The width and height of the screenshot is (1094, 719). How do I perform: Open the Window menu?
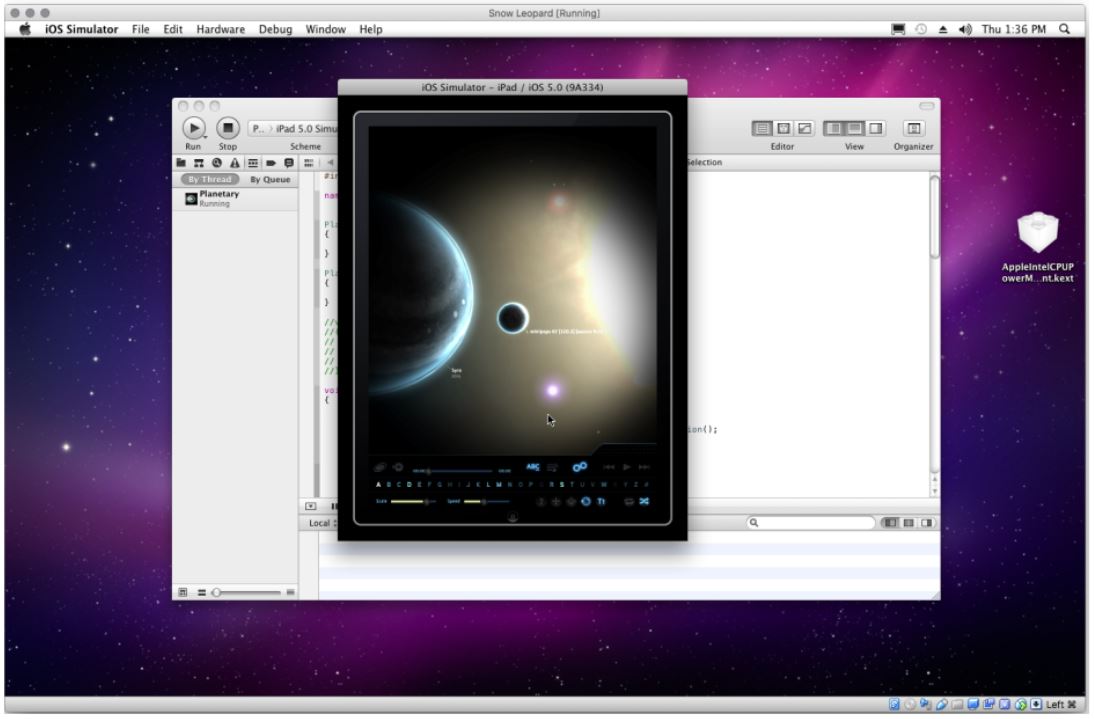click(325, 29)
